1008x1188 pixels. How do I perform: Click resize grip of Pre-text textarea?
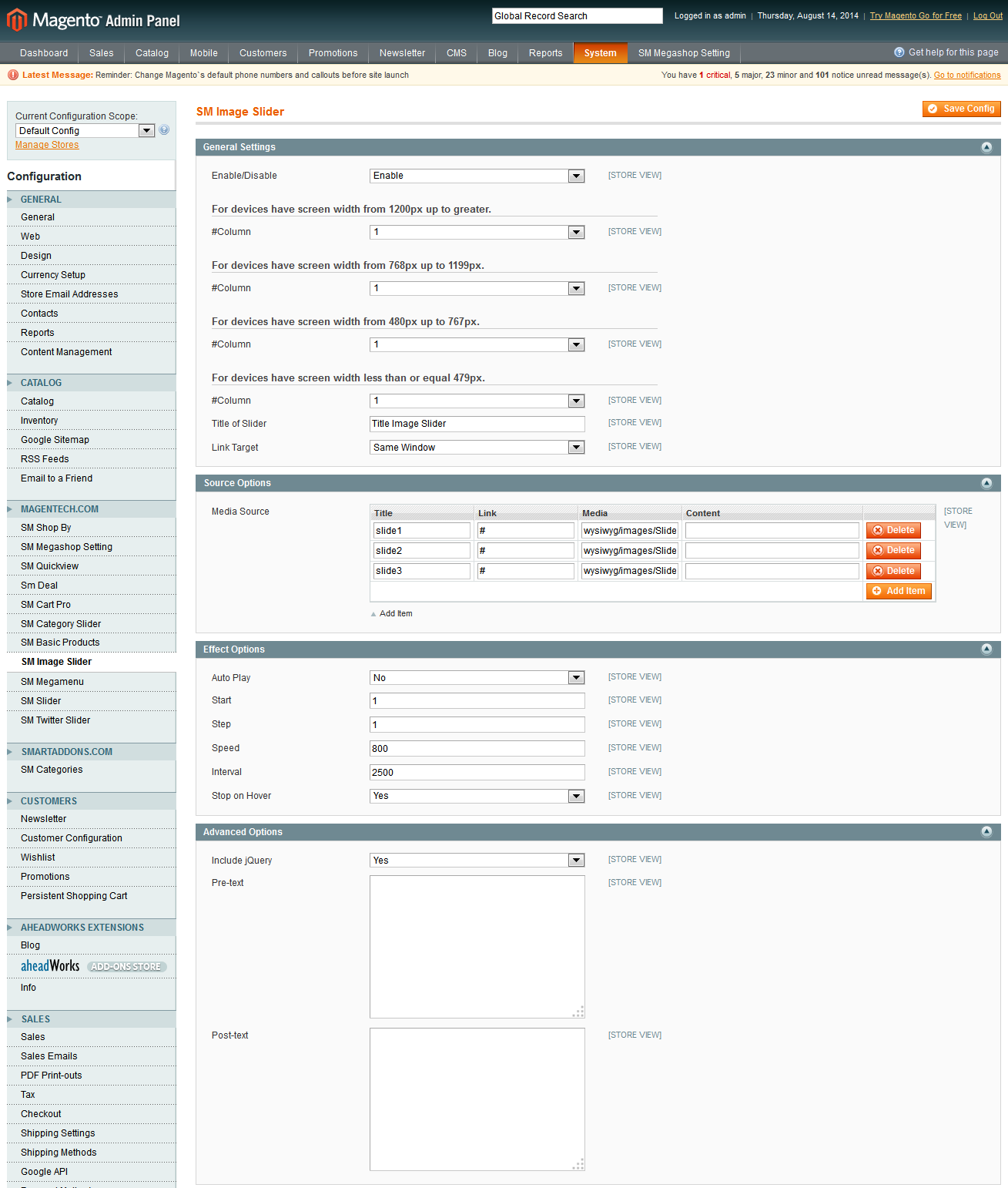579,1012
